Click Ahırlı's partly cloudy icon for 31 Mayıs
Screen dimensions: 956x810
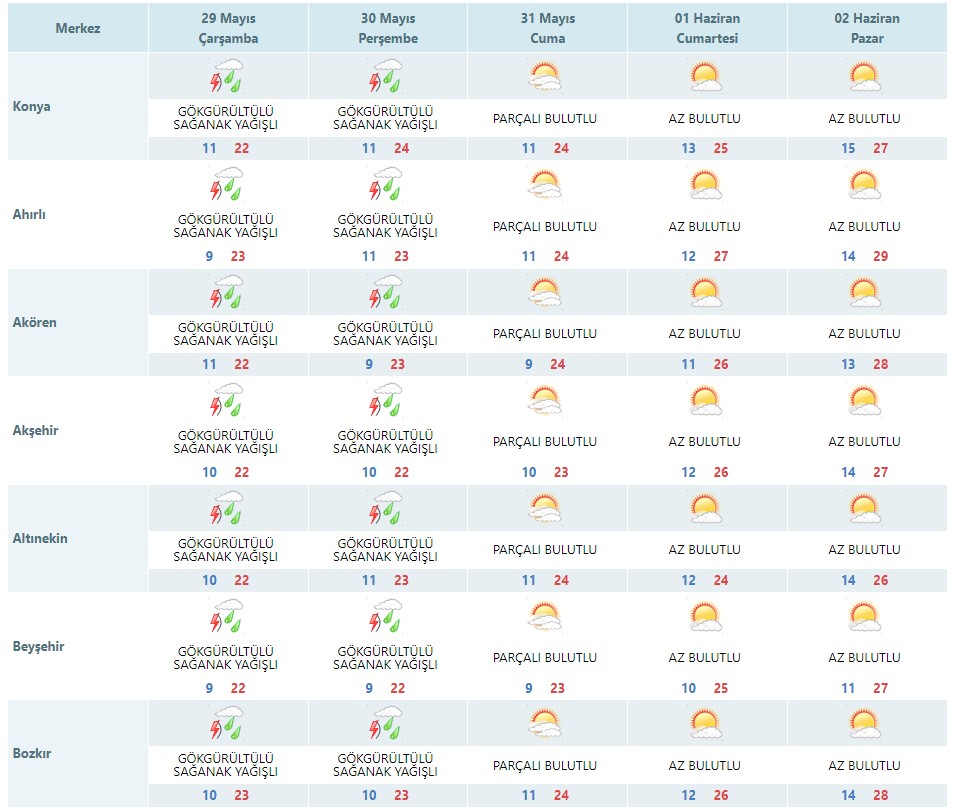coord(545,184)
